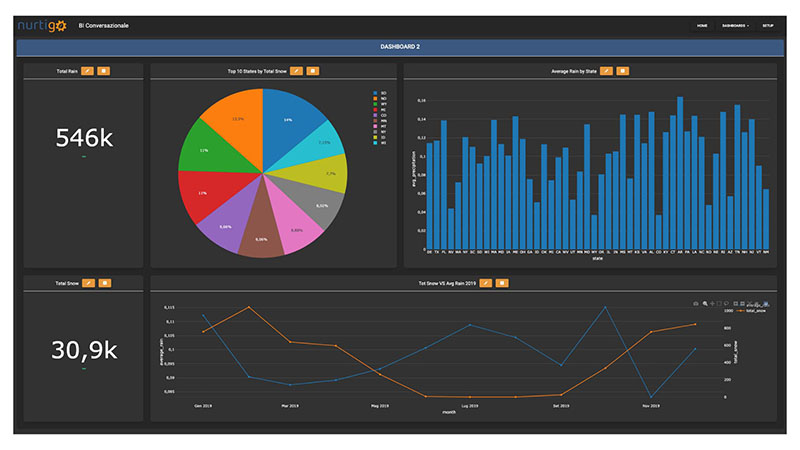This screenshot has height=450, width=800.
Task: Toggle the pink legend entry in pie chart
Action: 380,126
